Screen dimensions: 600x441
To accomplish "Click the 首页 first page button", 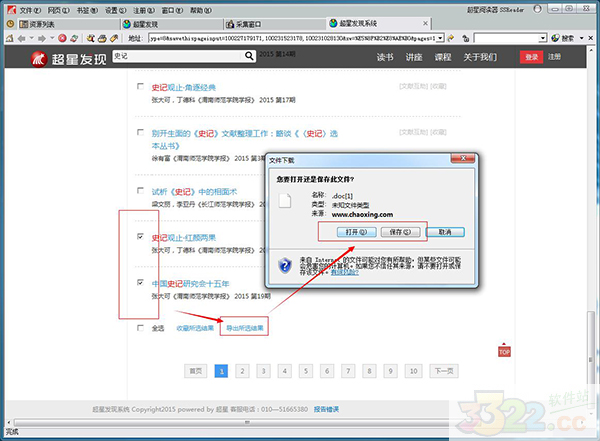I will pos(196,371).
